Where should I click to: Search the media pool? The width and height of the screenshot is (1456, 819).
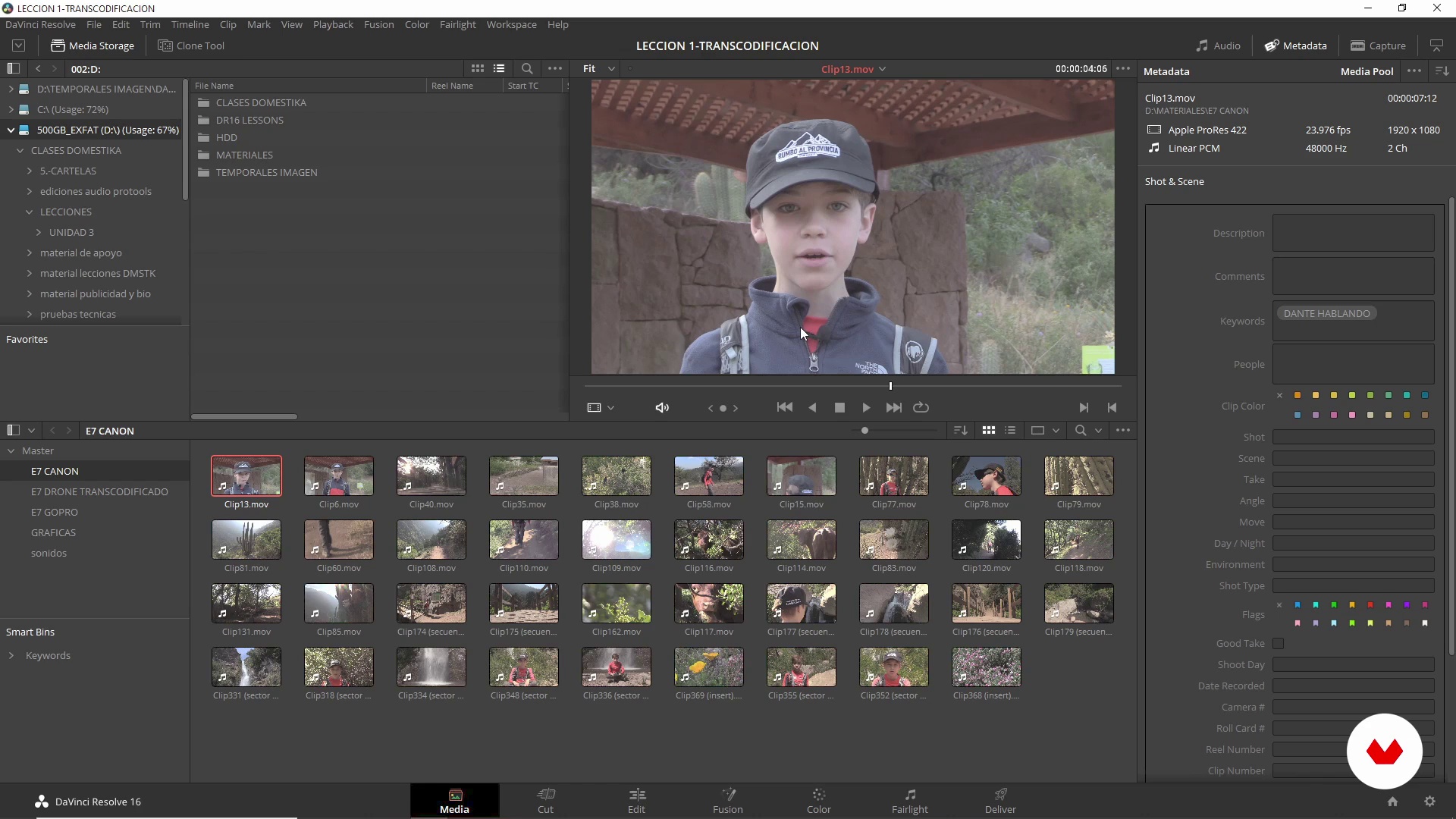coord(1081,430)
